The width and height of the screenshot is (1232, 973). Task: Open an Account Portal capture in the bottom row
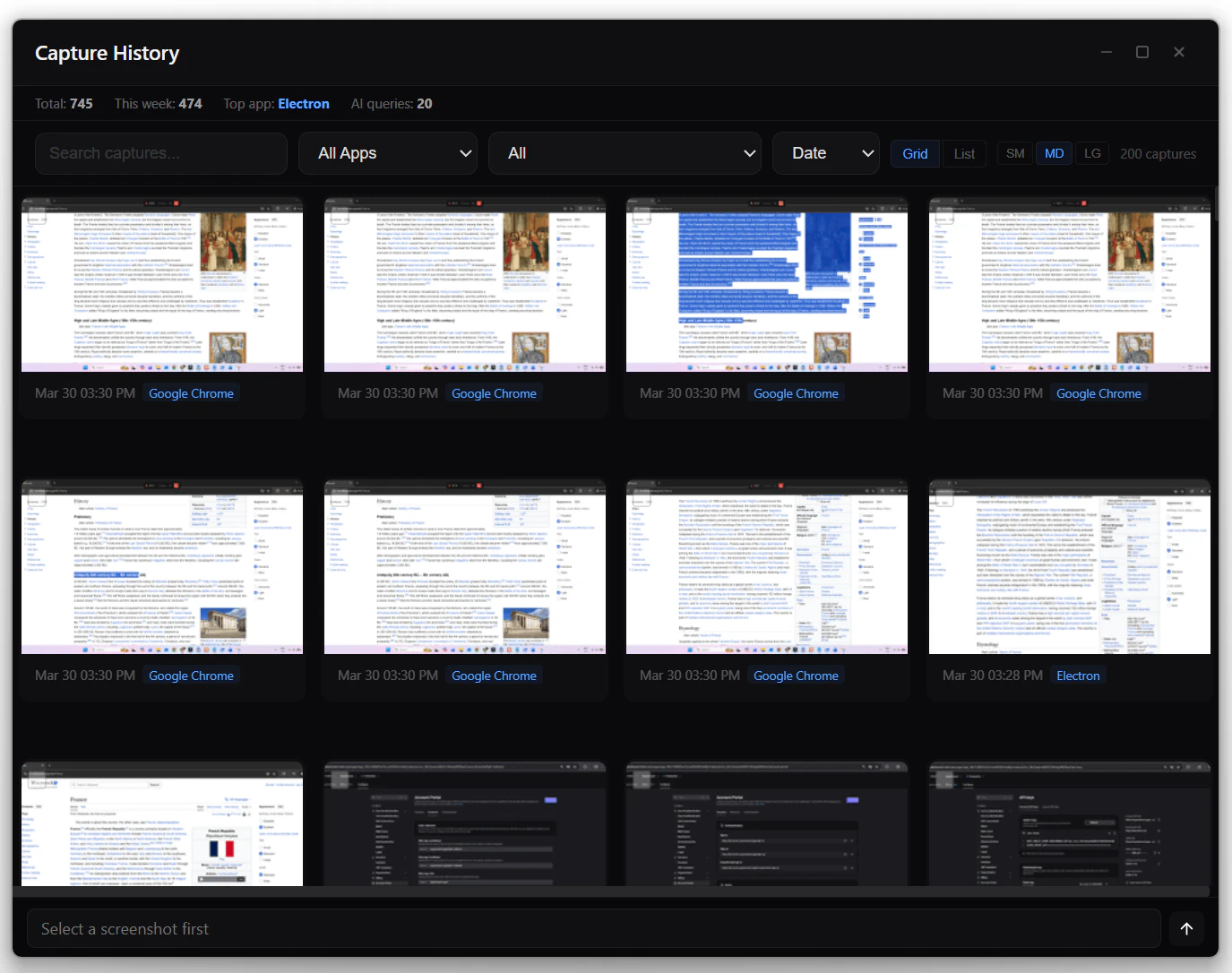(x=464, y=823)
